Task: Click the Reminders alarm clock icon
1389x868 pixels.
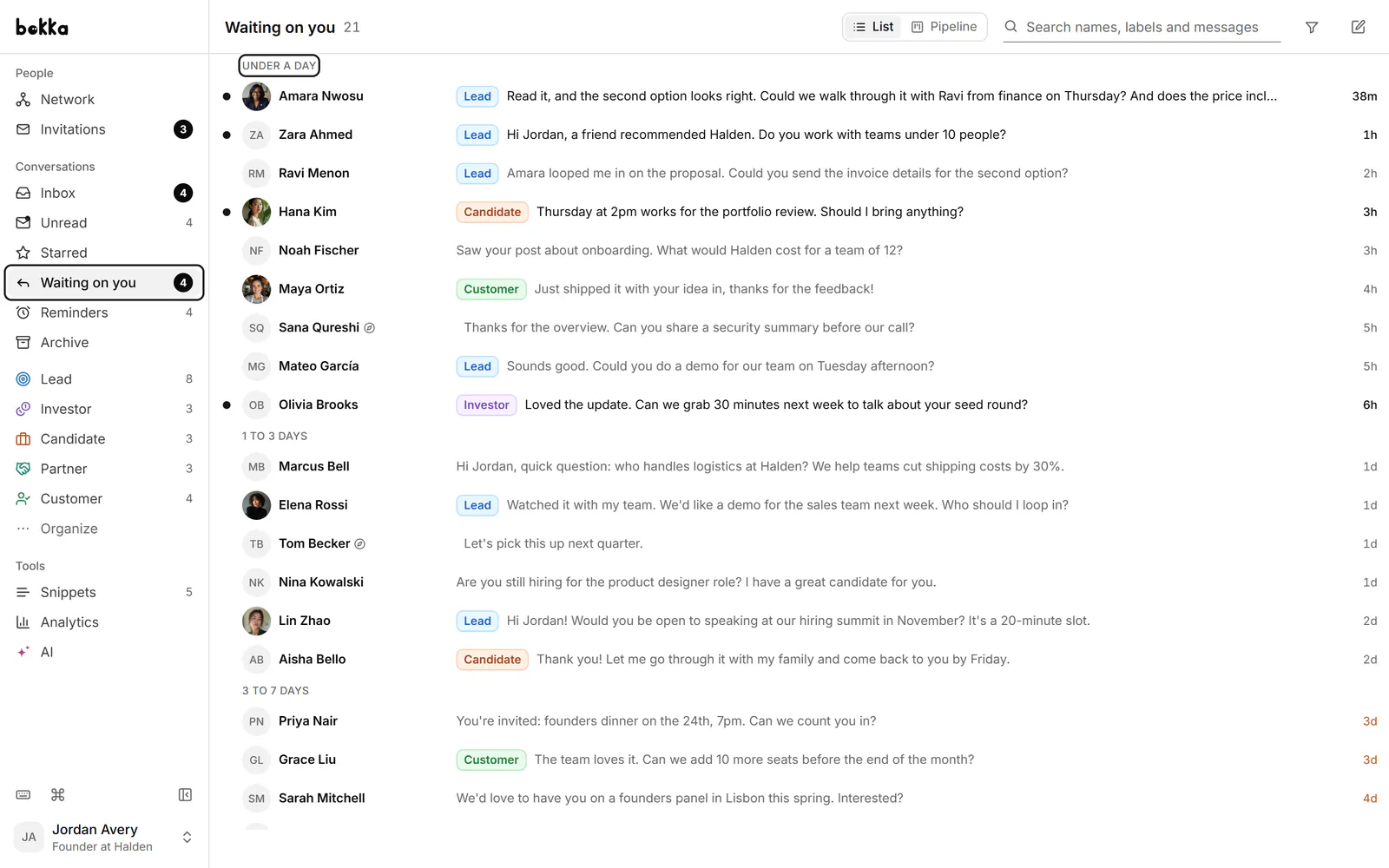Action: 23,312
